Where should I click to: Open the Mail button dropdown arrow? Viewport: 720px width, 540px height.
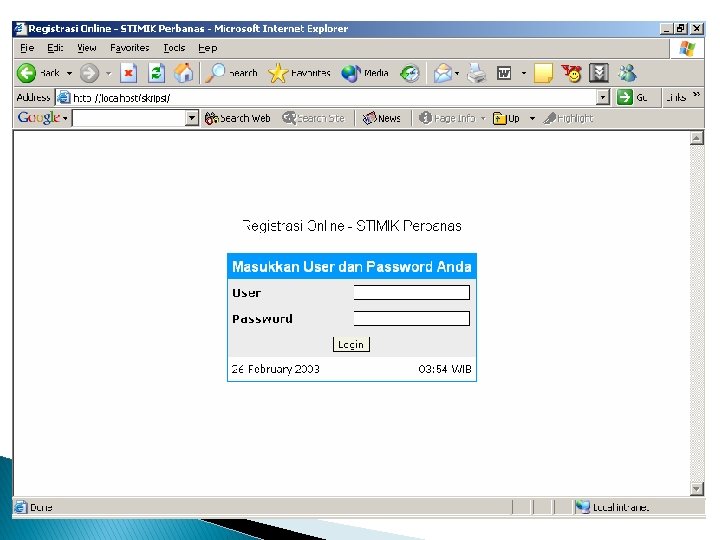click(457, 73)
